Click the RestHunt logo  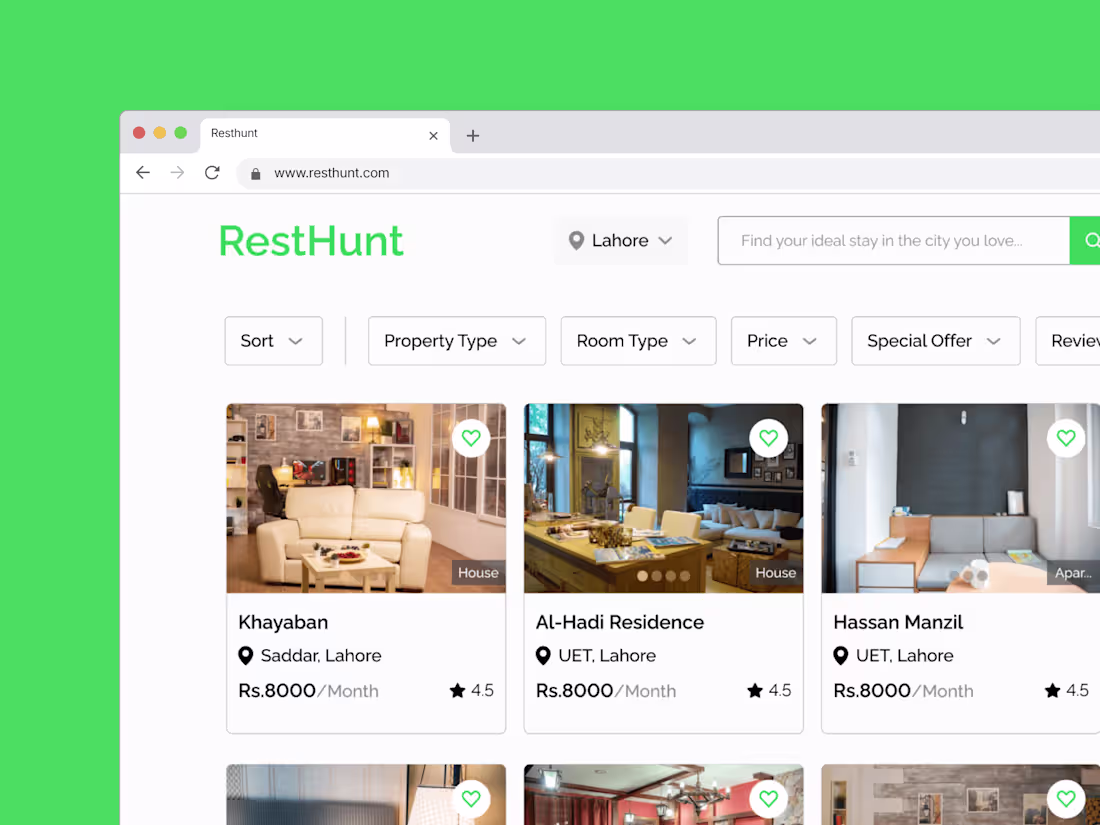coord(310,240)
